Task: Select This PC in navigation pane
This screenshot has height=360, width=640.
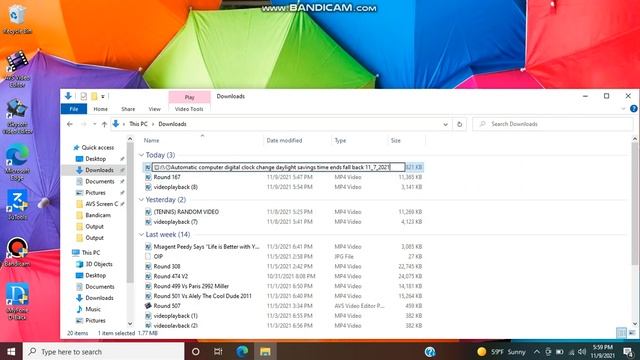Action: click(x=90, y=253)
